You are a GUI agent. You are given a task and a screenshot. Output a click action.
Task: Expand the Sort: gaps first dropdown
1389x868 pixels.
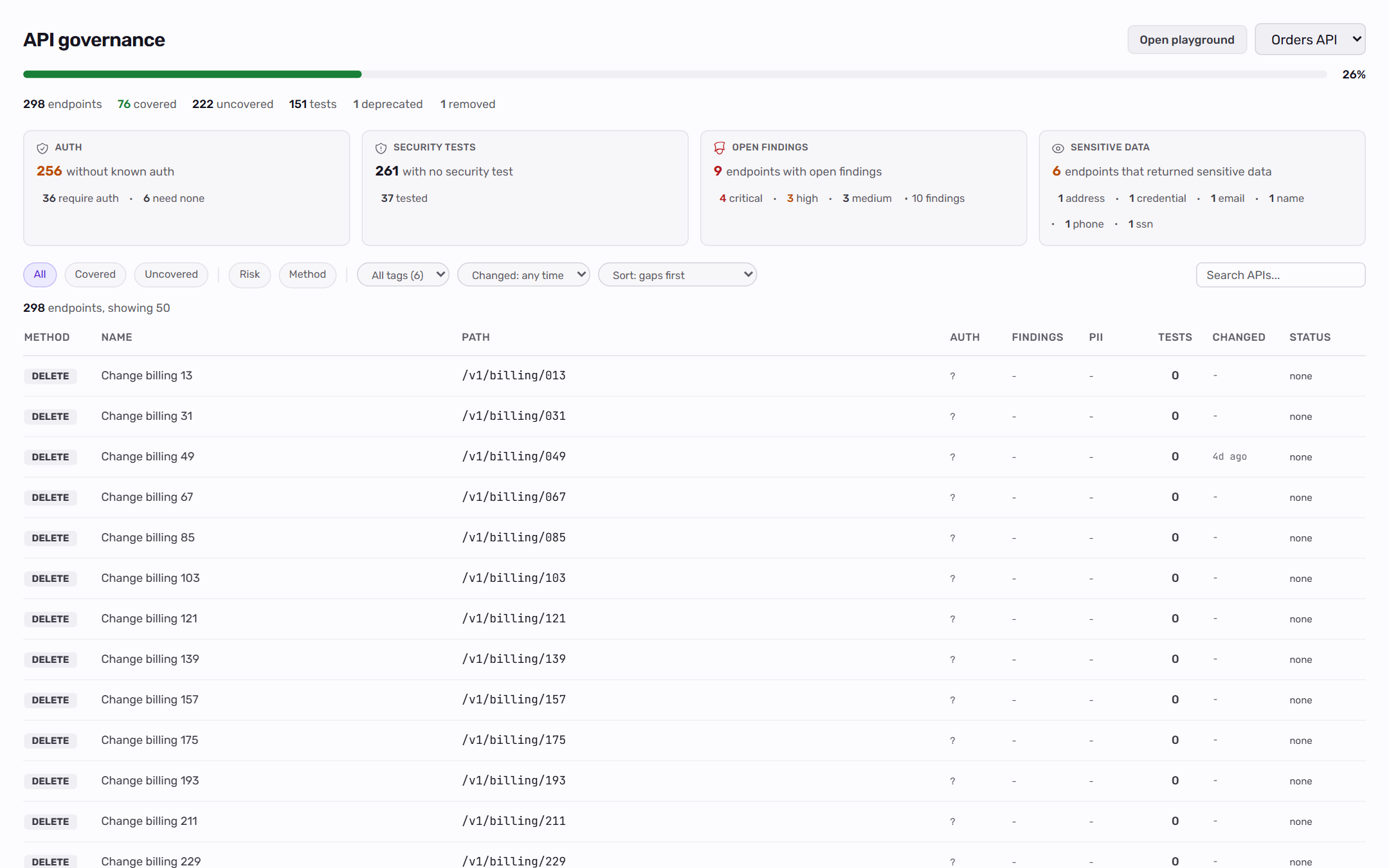[x=677, y=275]
